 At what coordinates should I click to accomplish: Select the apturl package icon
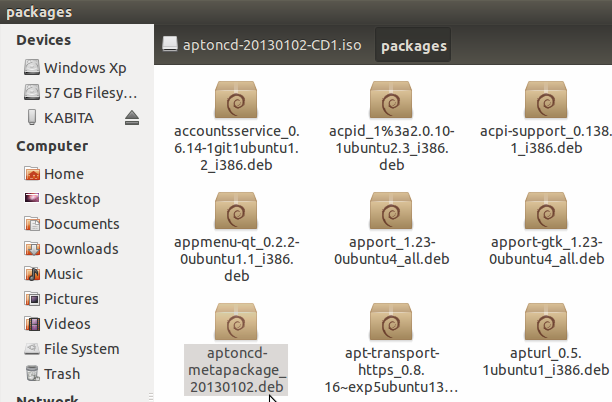click(x=546, y=322)
